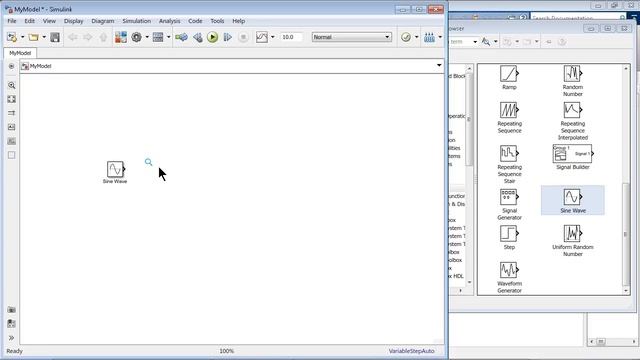The height and width of the screenshot is (360, 640).
Task: Click the Open folder toolbar icon
Action: coord(33,37)
